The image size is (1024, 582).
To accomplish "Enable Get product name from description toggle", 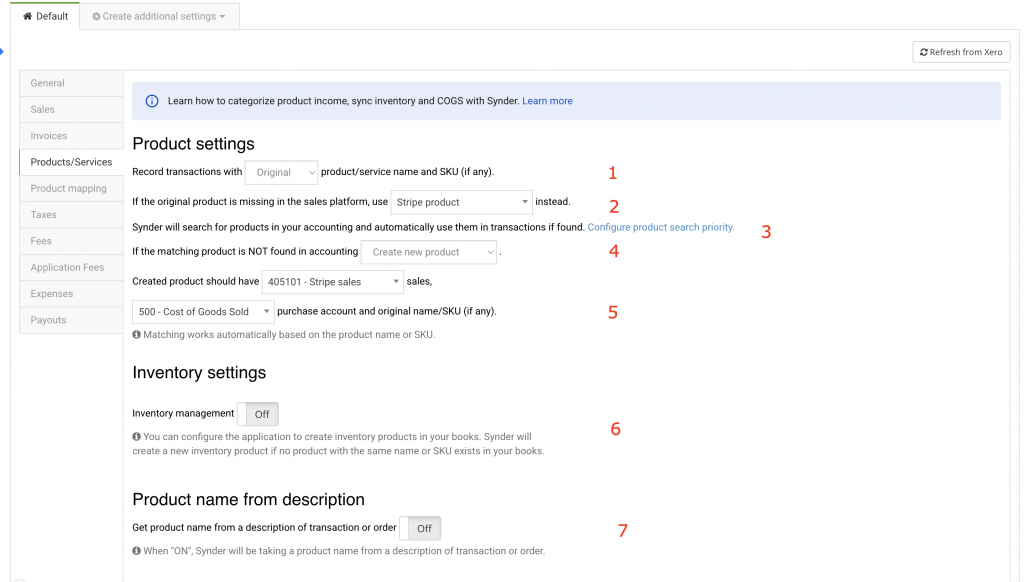I will 420,528.
